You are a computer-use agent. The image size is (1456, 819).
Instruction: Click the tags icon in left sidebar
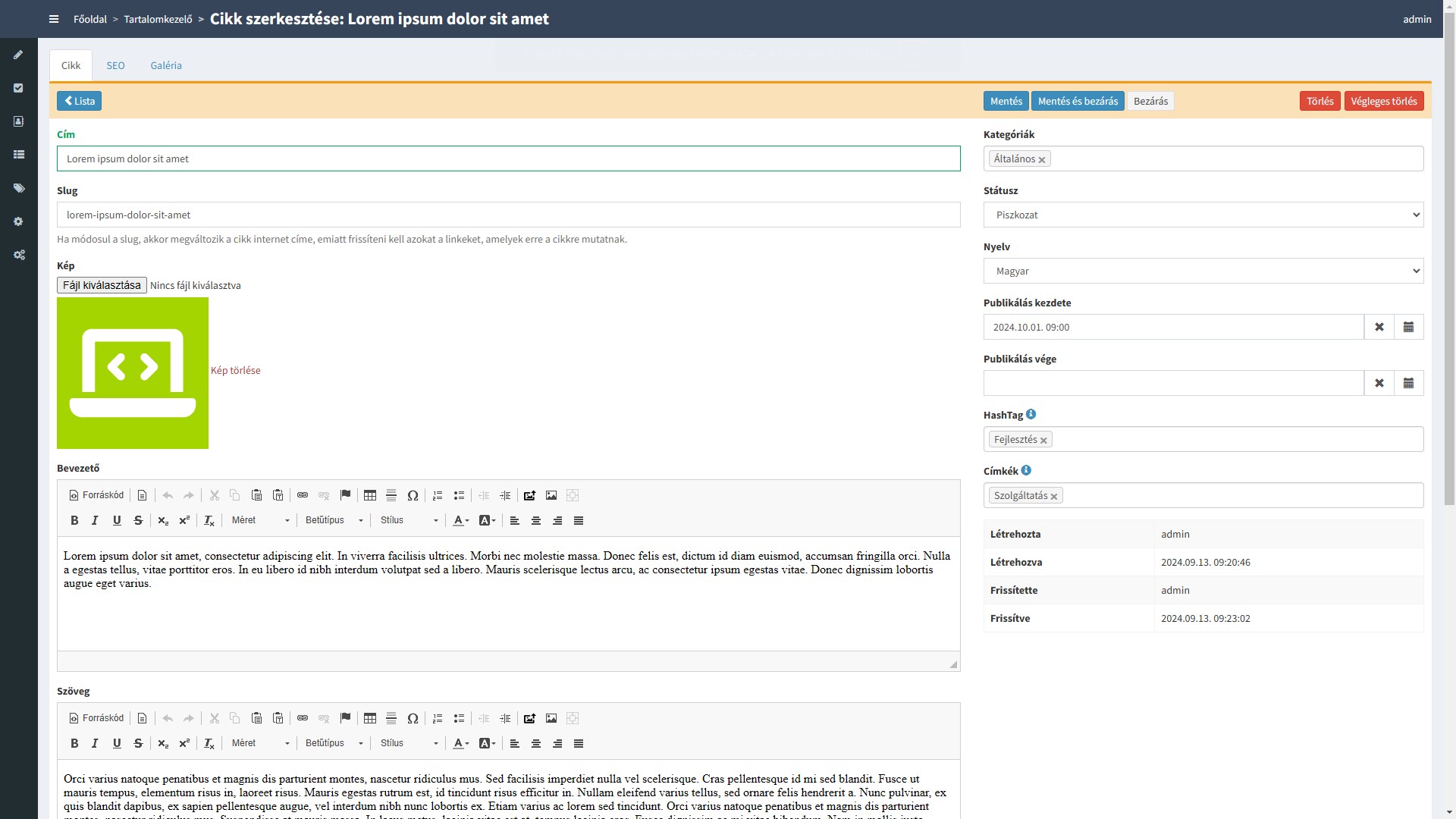point(19,188)
